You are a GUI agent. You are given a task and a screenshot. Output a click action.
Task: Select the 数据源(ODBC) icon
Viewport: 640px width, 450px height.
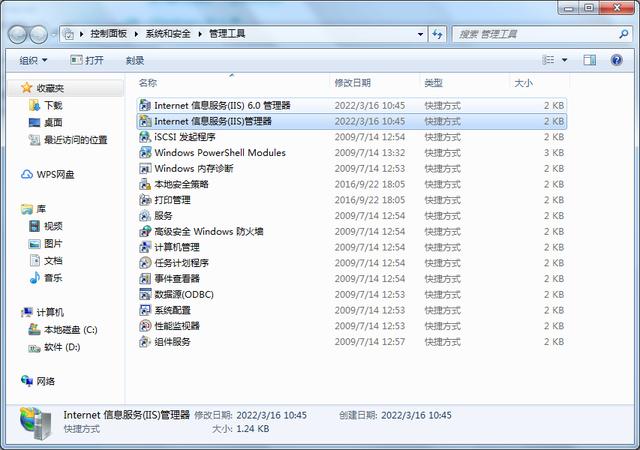tap(145, 294)
